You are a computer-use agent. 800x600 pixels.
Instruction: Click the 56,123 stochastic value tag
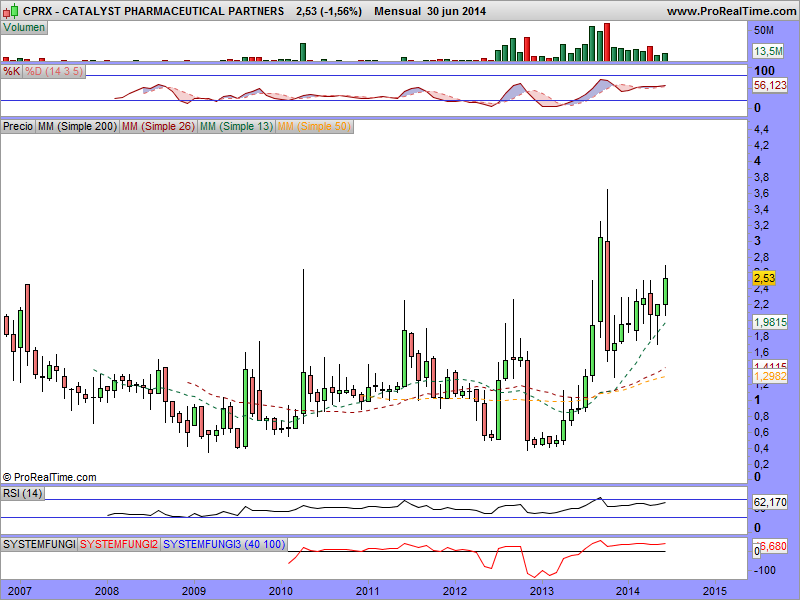(770, 85)
